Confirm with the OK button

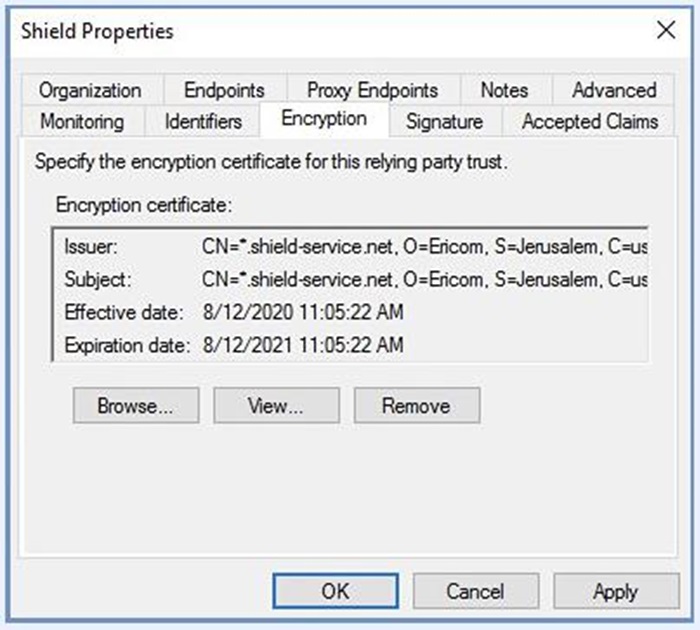coord(335,591)
